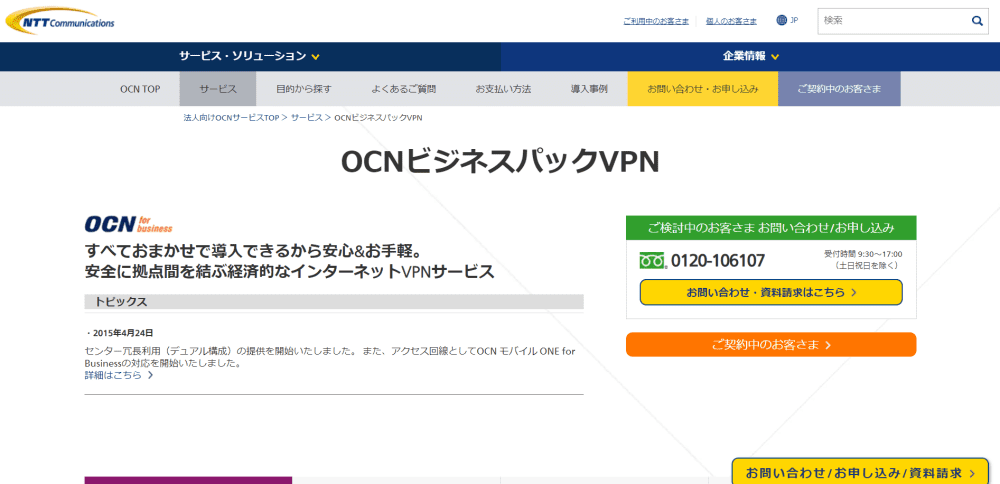Screen dimensions: 1000x484
Task: Click the JP language label
Action: [794, 20]
